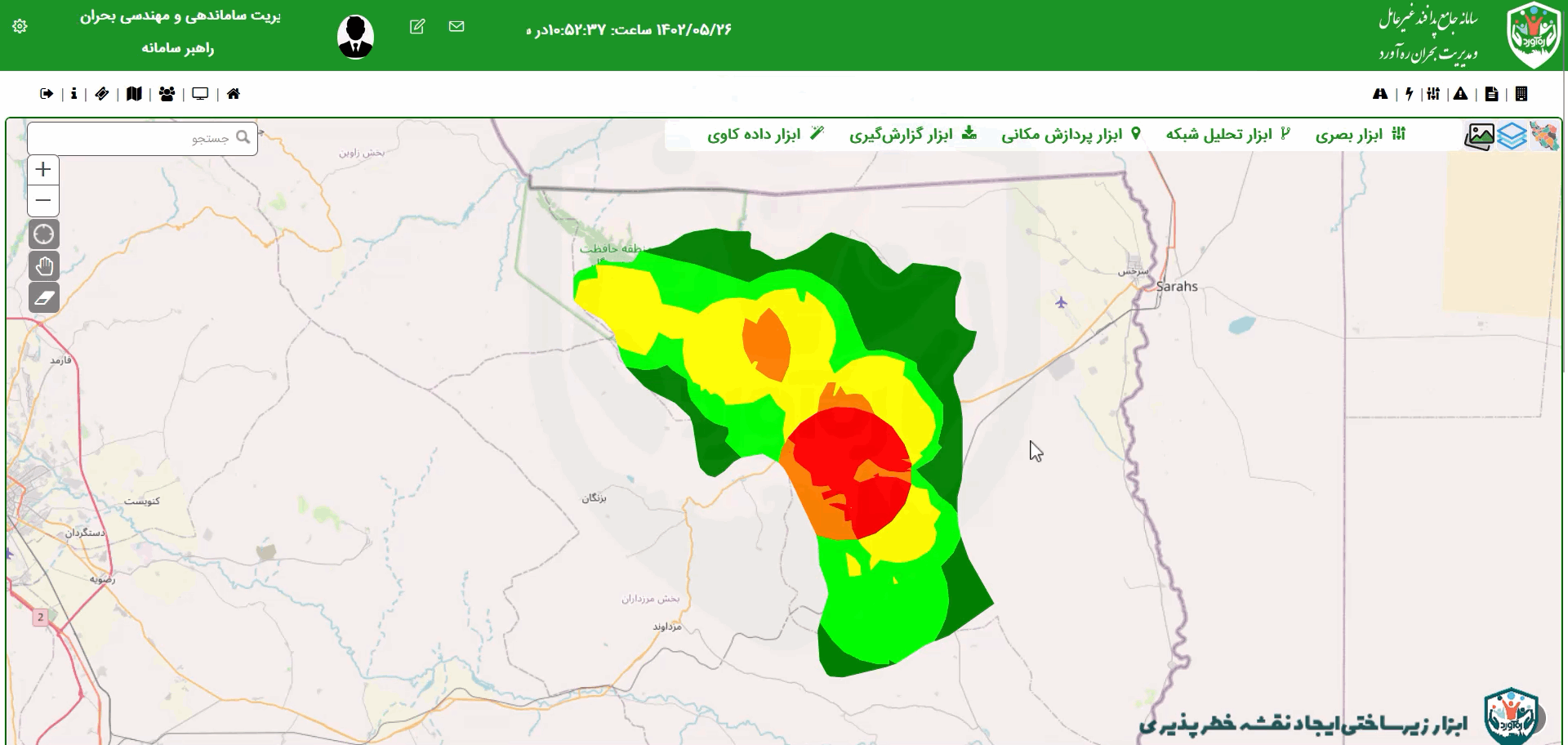Screen dimensions: 1568x745
Task: Open the info 'i' icon
Action: pos(73,94)
